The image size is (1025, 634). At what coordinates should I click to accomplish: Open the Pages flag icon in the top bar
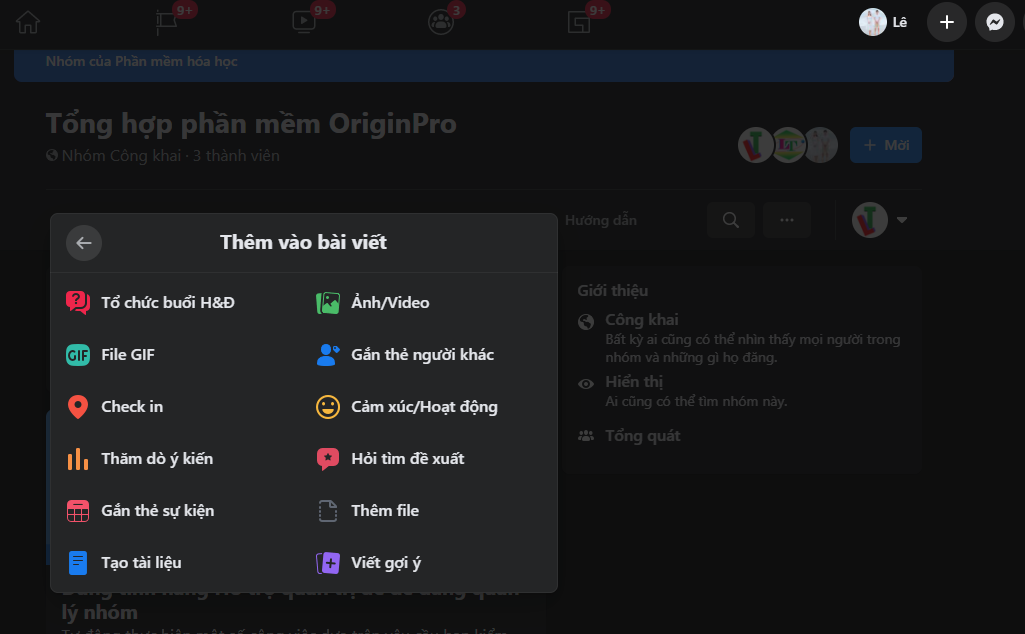click(x=167, y=22)
